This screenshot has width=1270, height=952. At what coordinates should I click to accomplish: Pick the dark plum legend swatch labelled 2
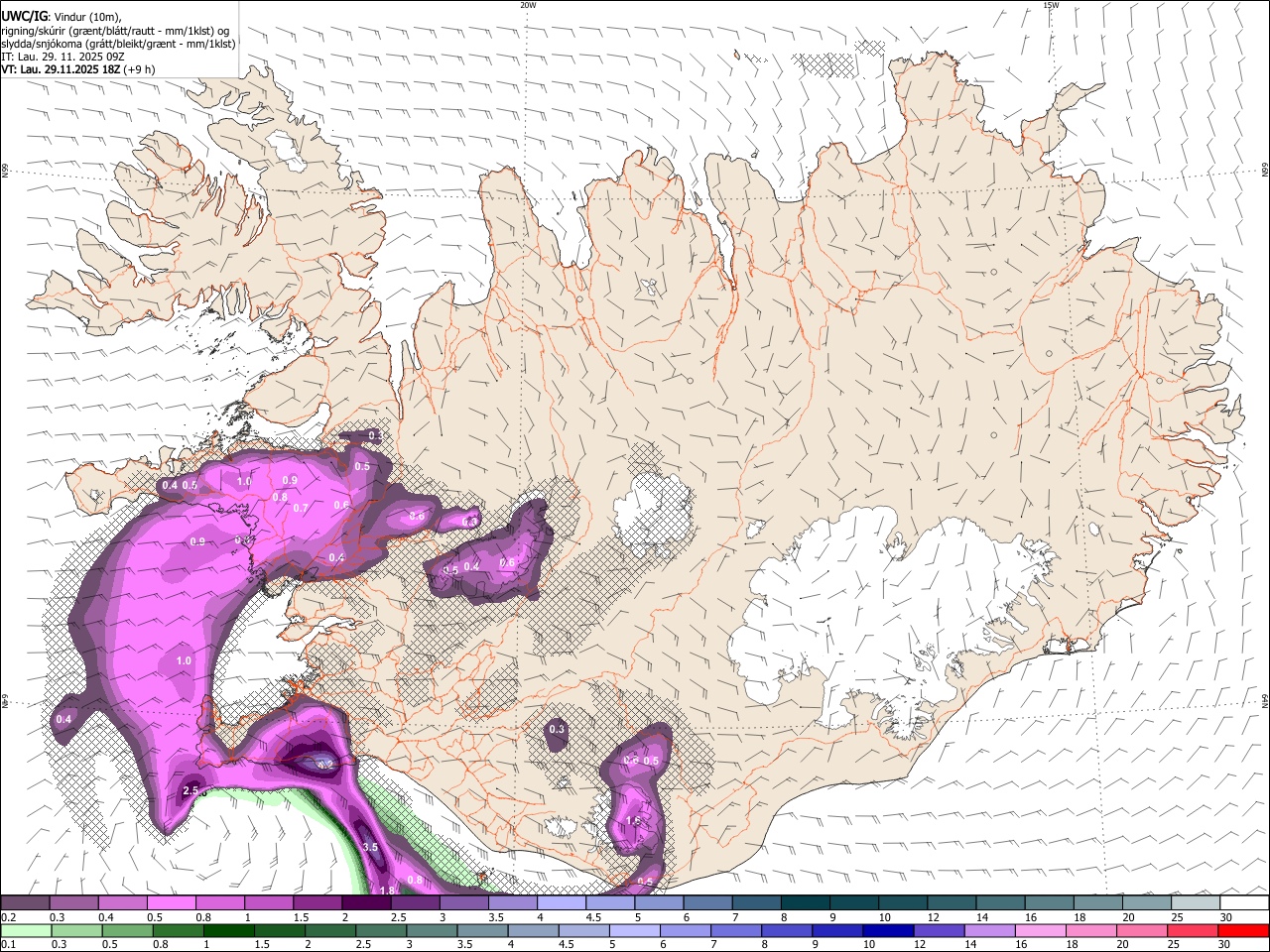pyautogui.click(x=365, y=903)
